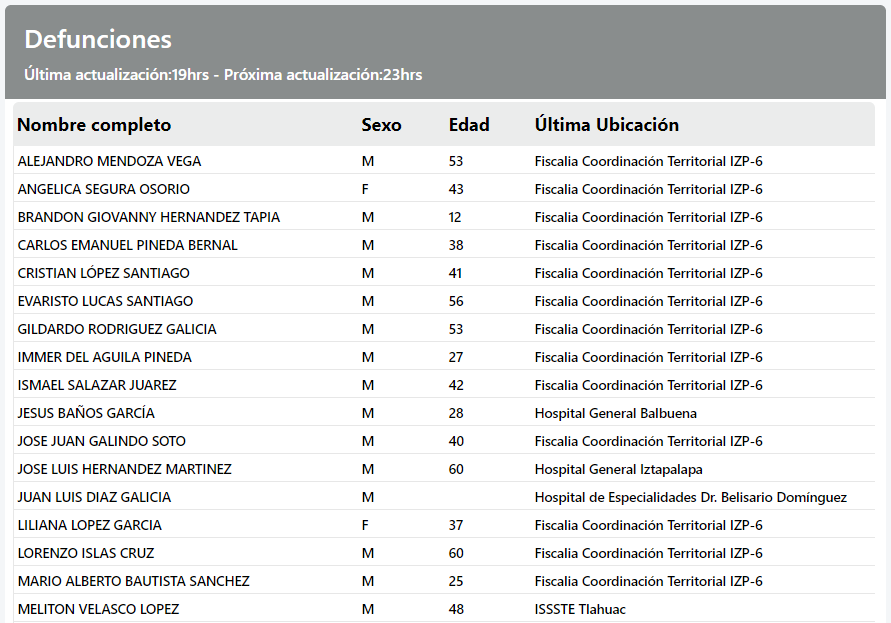Click JESUS BAÑOS GARCÍA name cell
The height and width of the screenshot is (623, 891).
[x=86, y=413]
